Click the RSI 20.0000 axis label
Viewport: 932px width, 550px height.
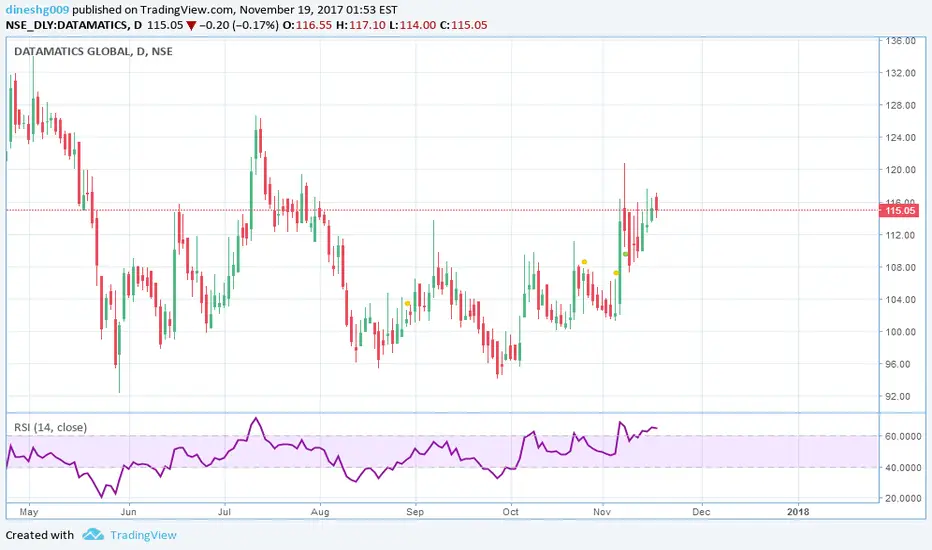pyautogui.click(x=903, y=499)
